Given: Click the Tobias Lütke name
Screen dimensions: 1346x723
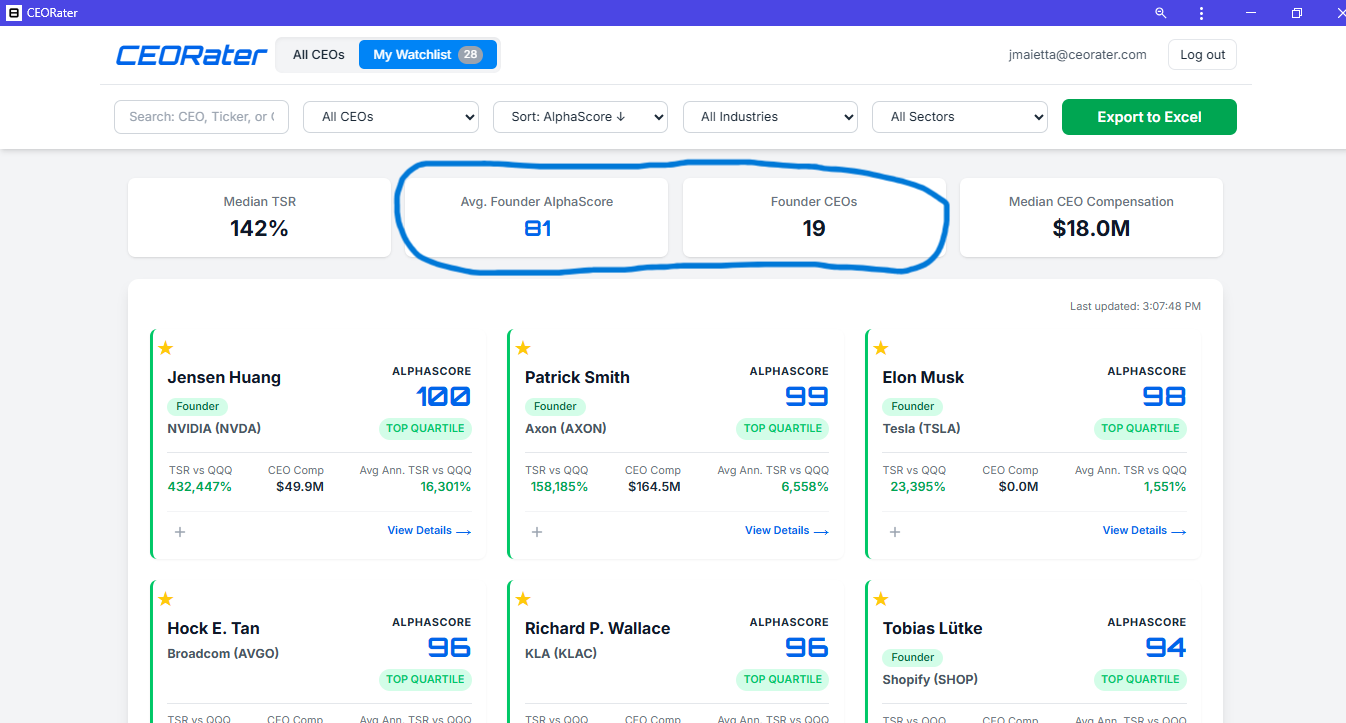Looking at the screenshot, I should 932,629.
